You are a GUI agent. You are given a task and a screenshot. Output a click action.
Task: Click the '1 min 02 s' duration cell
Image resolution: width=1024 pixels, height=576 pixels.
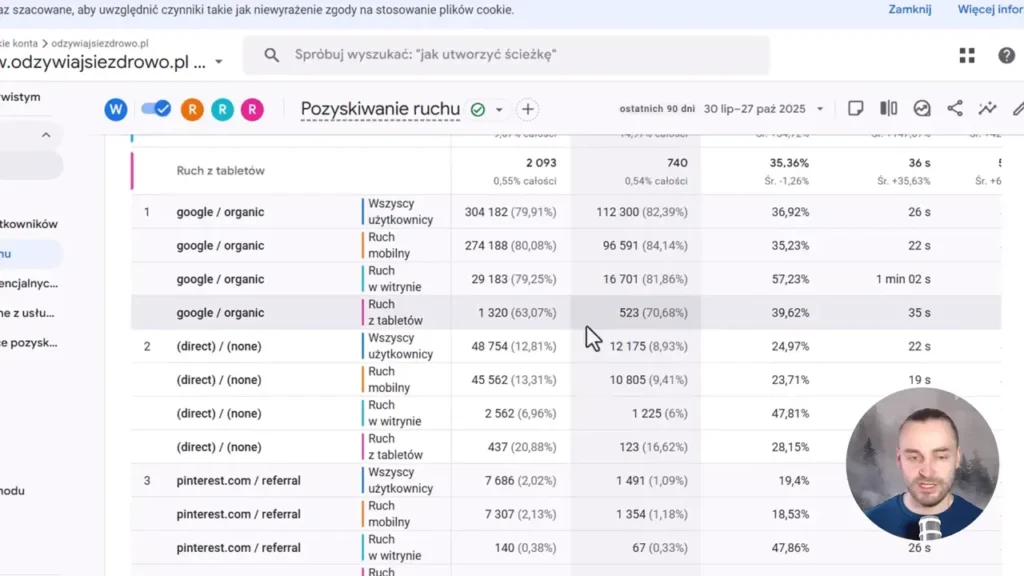click(x=903, y=280)
